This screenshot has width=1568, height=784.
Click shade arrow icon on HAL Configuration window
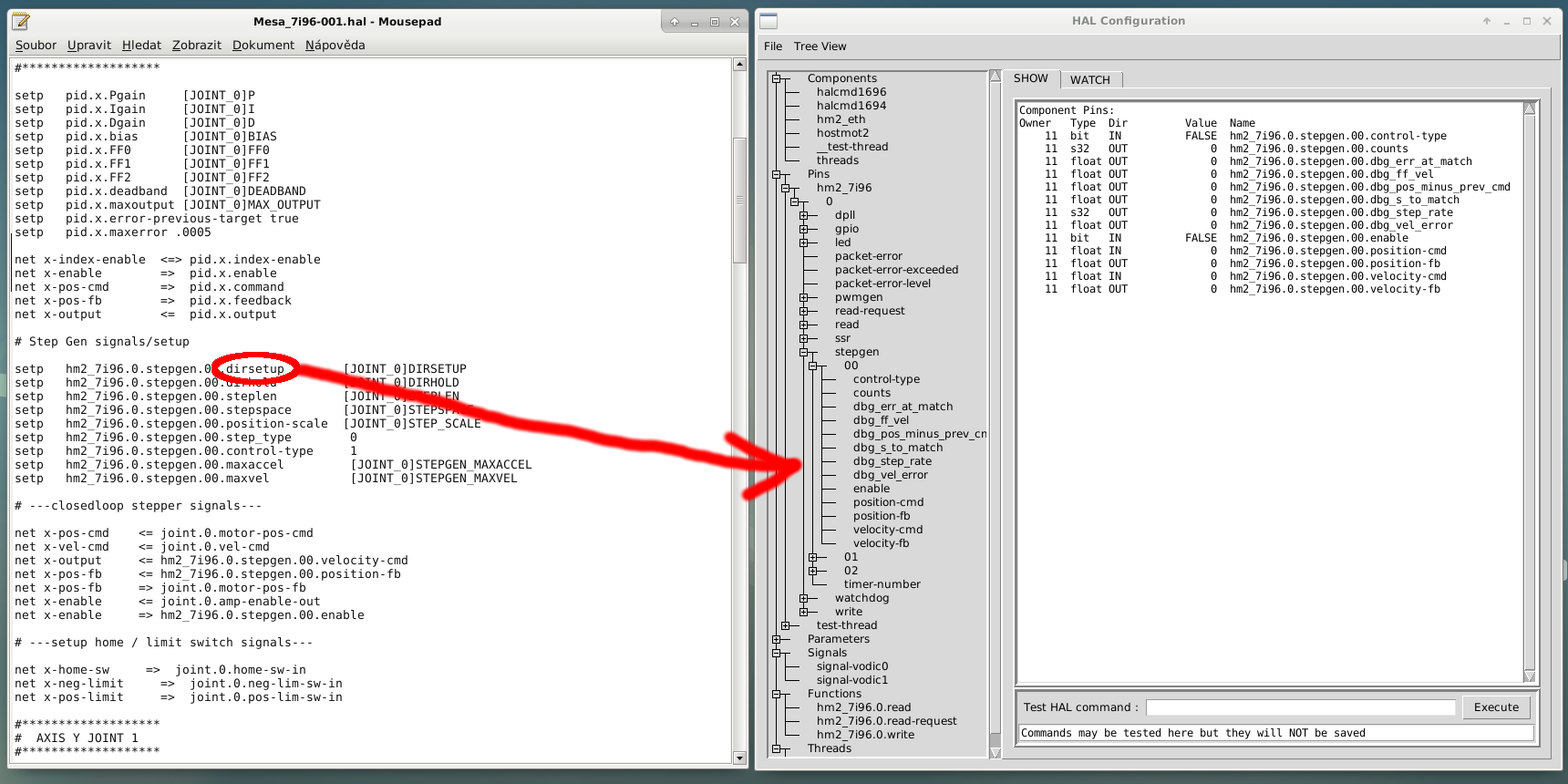pos(1486,21)
